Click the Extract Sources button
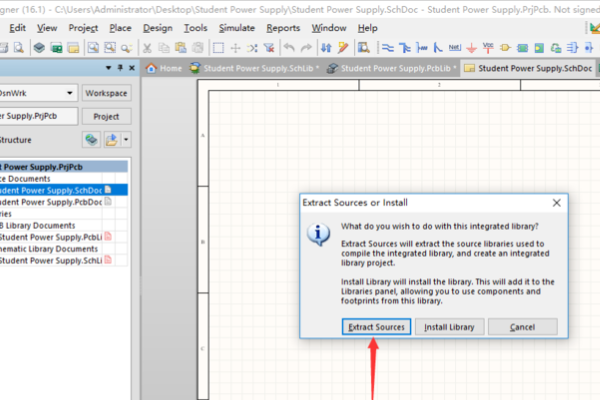Viewport: 600px width, 400px height. [x=375, y=327]
